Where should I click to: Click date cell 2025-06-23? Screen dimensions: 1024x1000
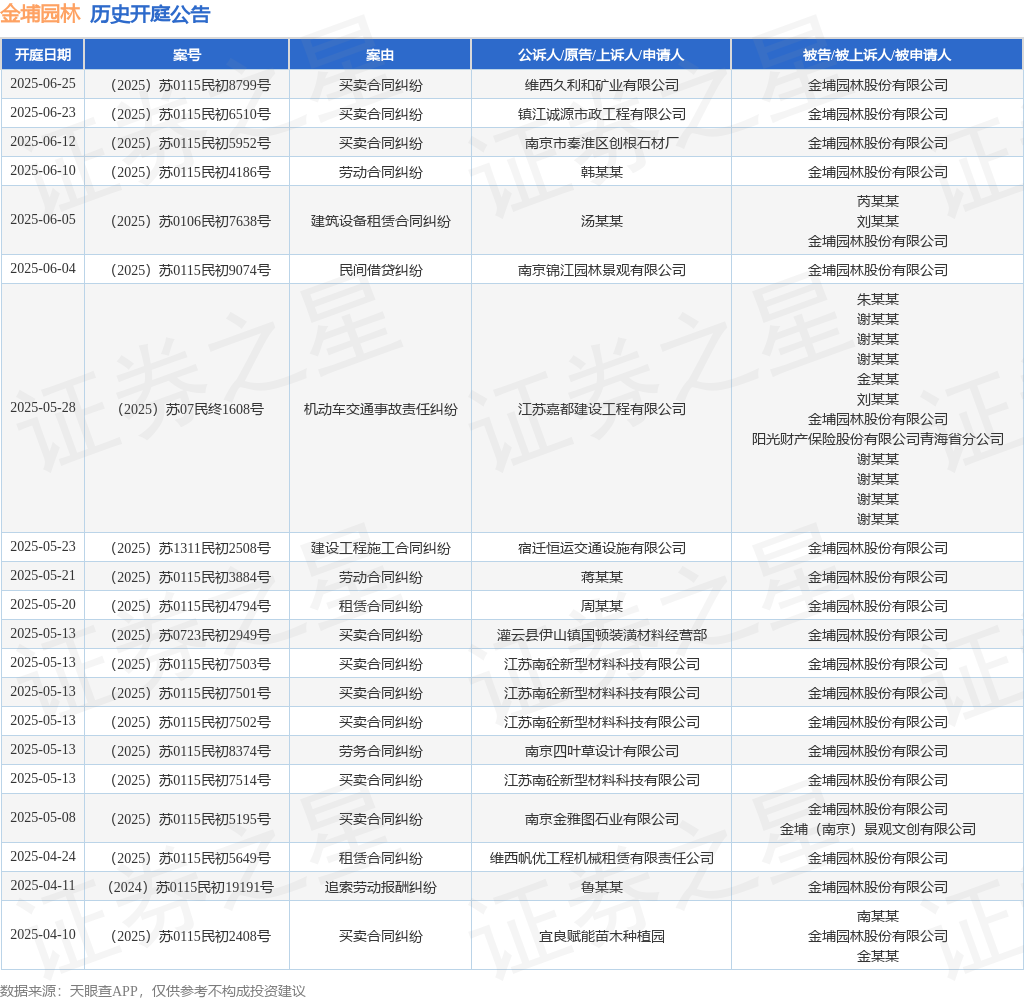42,112
